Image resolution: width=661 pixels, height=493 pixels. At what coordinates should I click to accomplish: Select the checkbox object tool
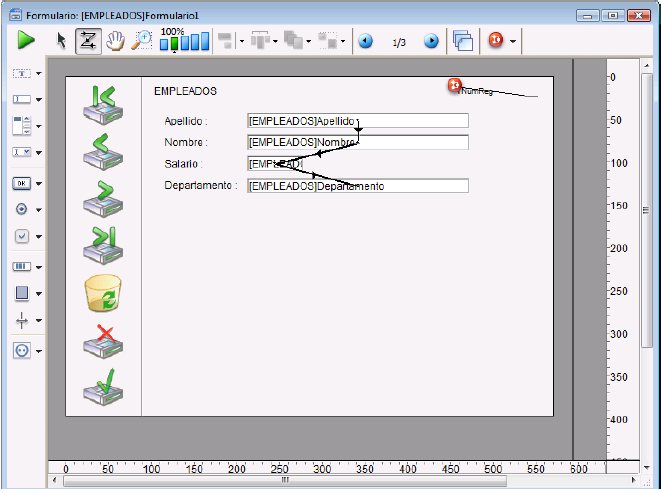click(22, 237)
